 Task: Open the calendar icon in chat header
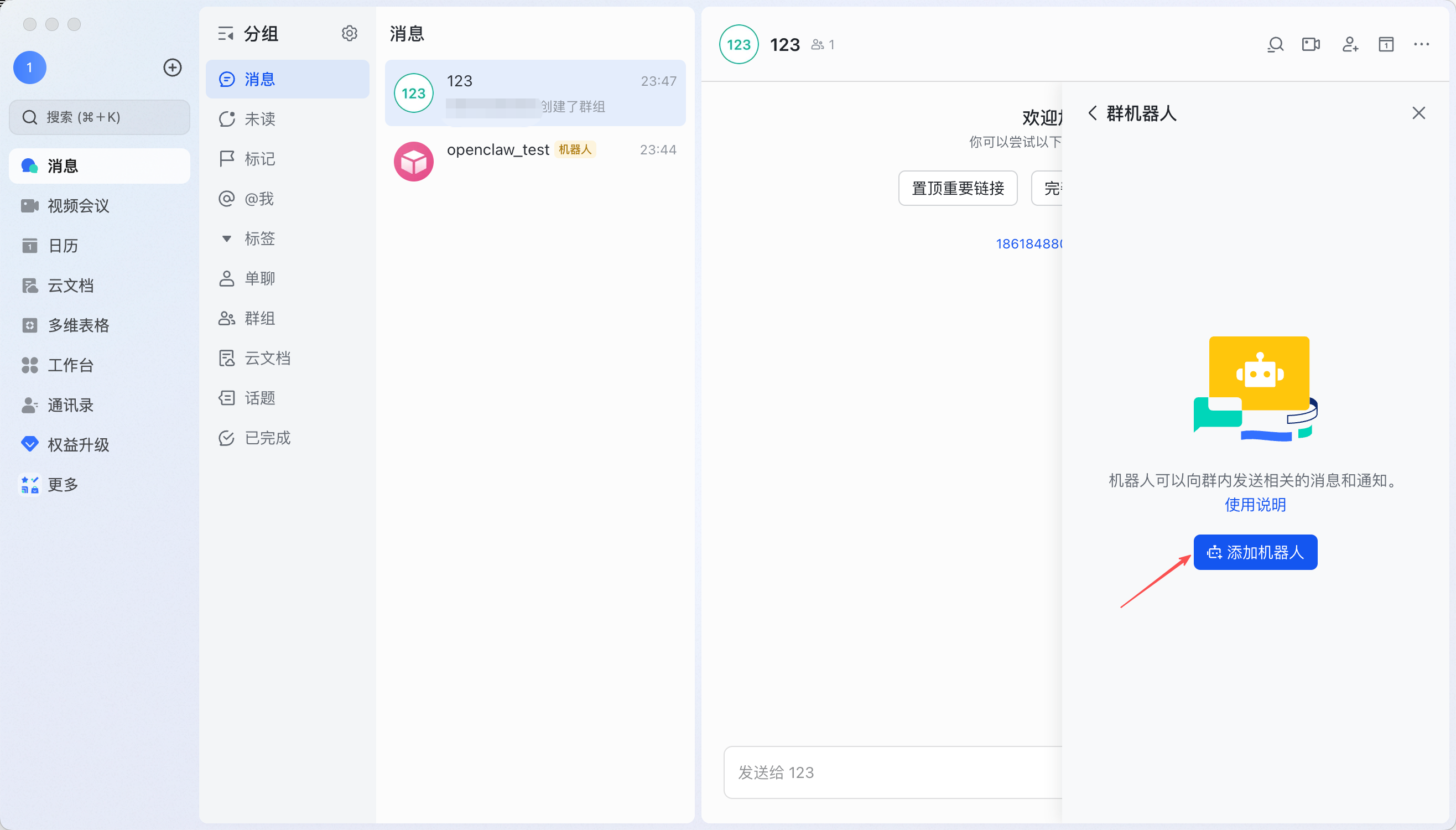tap(1386, 44)
